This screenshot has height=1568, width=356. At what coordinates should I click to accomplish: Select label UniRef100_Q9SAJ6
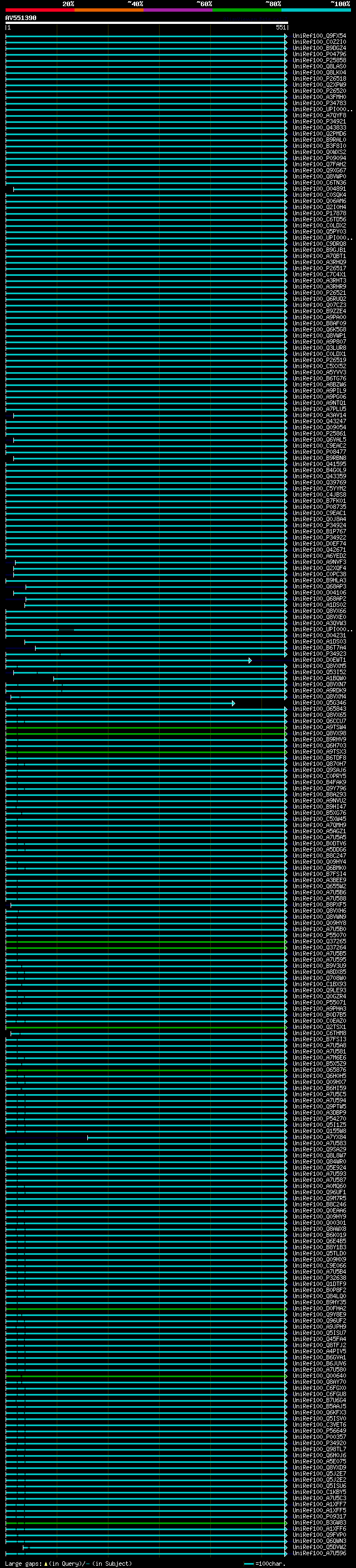pyautogui.click(x=319, y=770)
